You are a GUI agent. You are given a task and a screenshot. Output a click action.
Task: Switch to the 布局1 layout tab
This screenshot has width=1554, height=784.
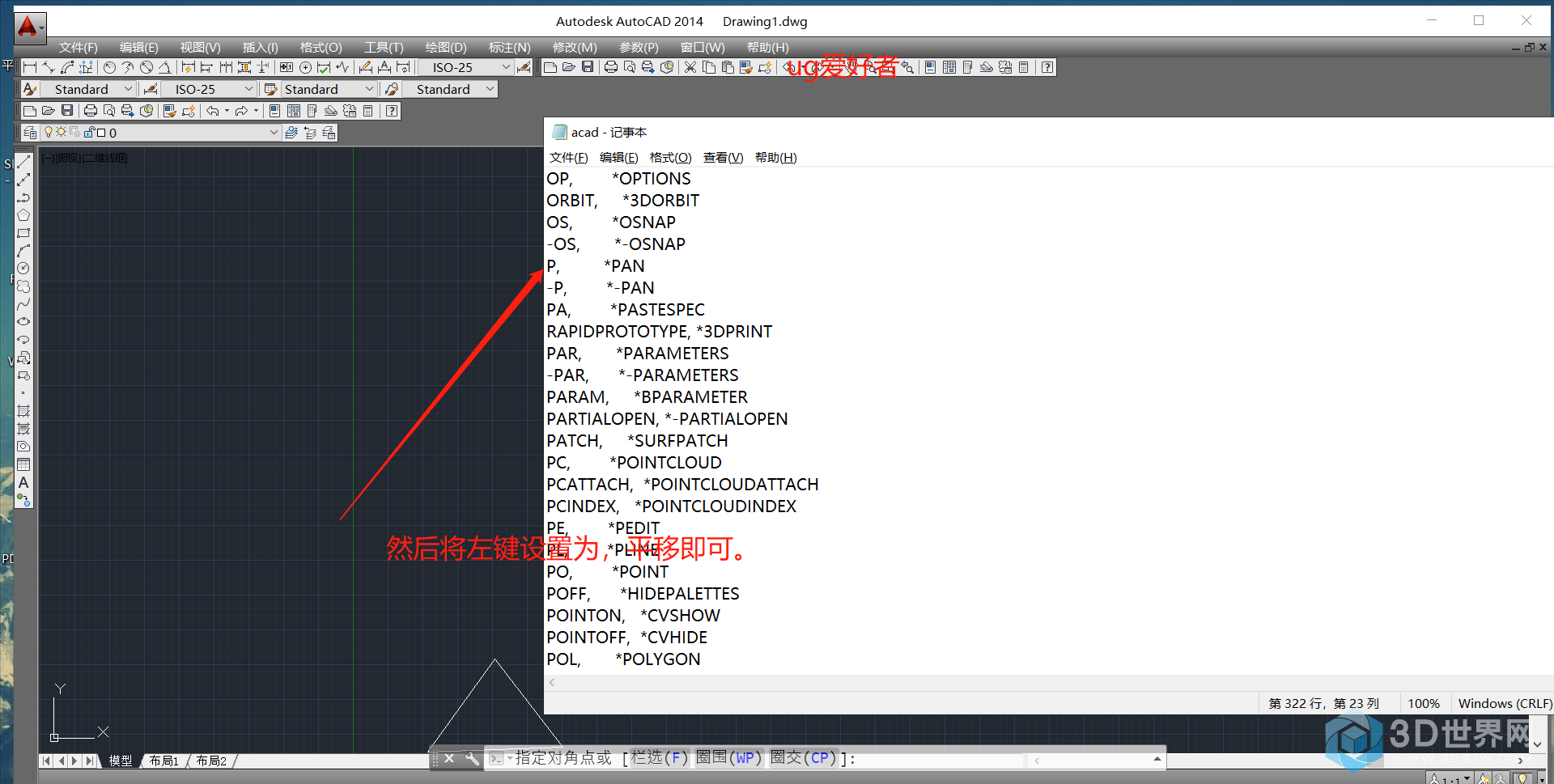(164, 761)
